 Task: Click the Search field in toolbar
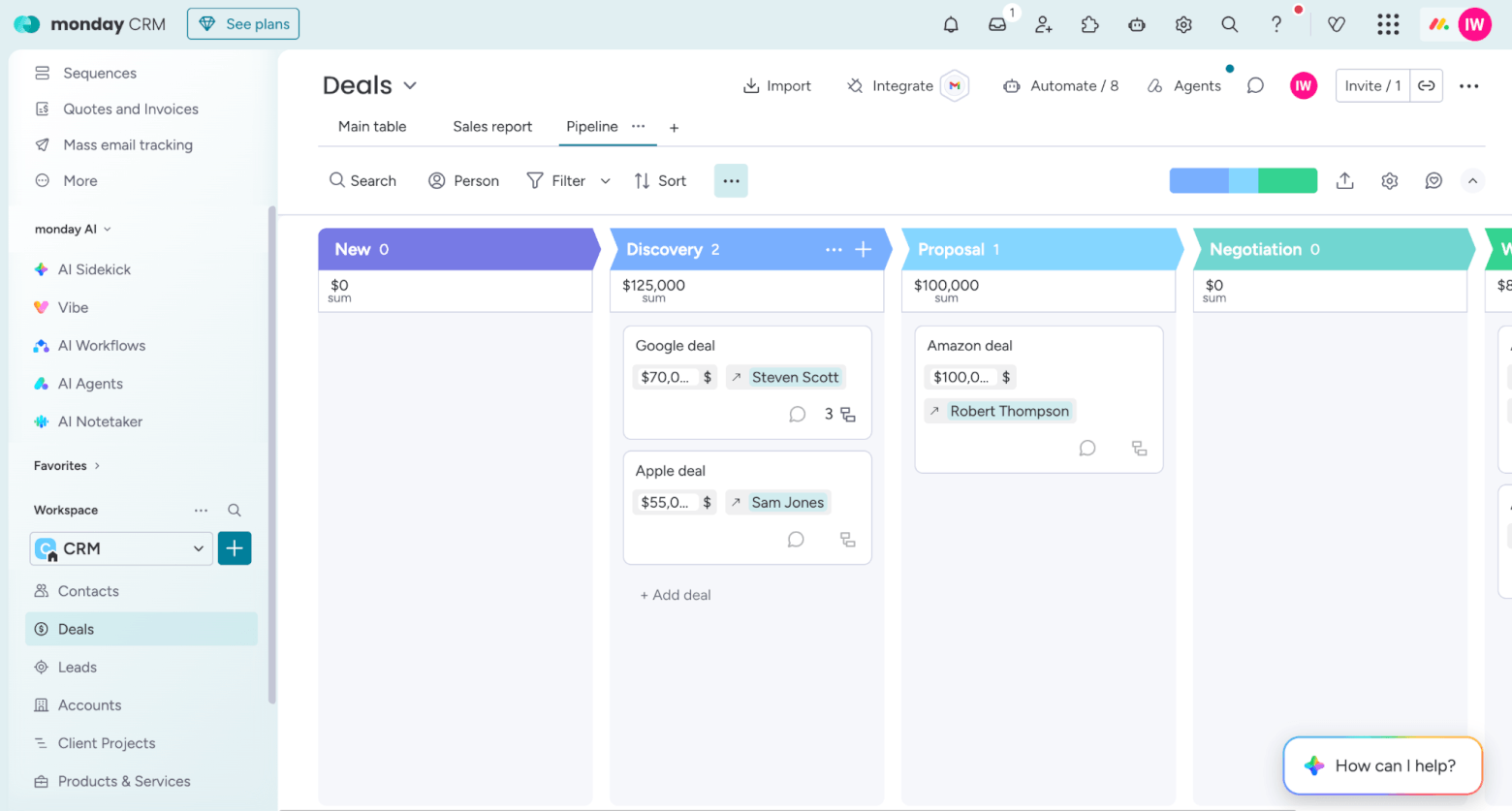(x=363, y=180)
